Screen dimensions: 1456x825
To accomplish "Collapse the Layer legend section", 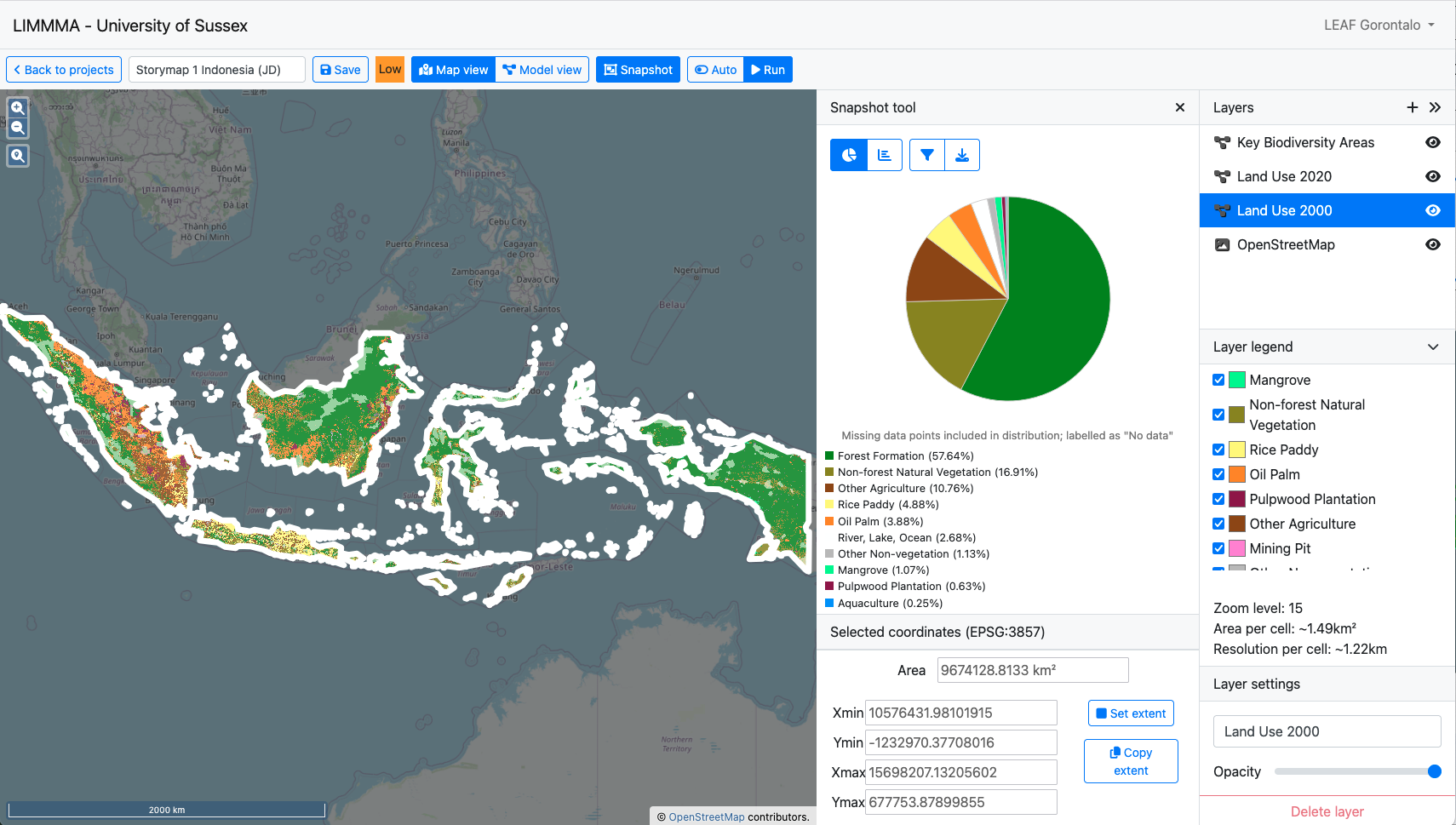I will 1432,347.
